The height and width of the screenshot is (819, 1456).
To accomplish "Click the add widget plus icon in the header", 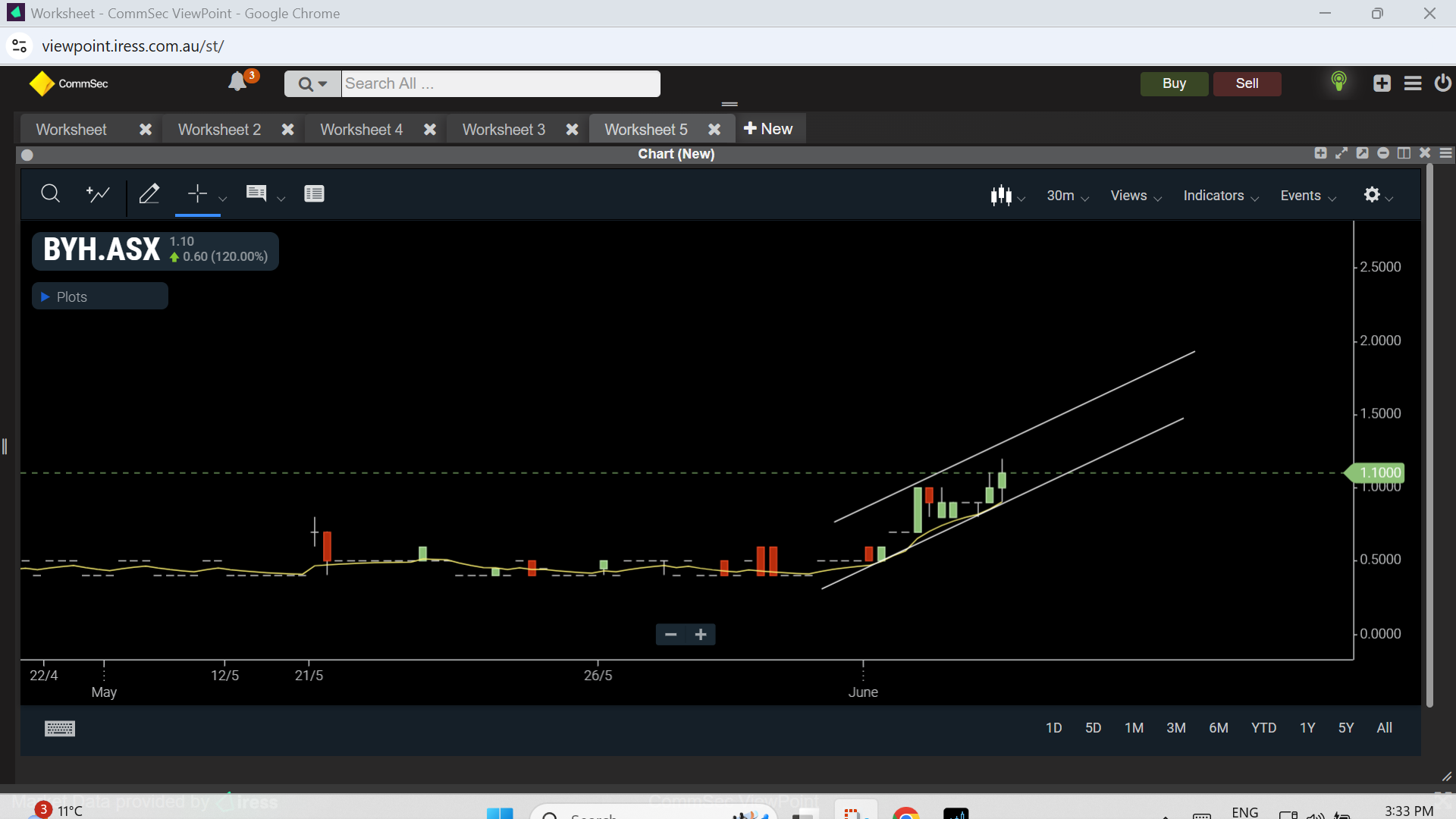I will pos(1382,83).
